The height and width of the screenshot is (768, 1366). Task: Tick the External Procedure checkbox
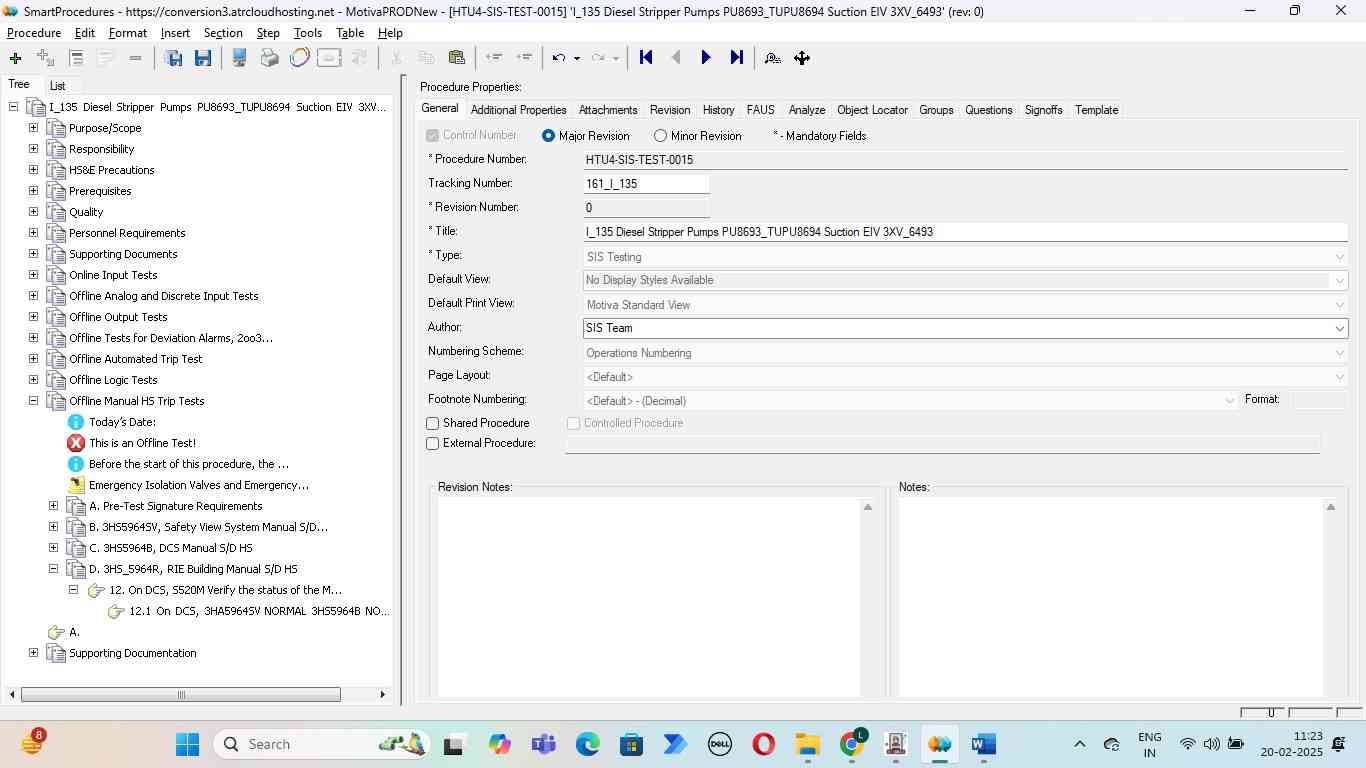pyautogui.click(x=433, y=444)
